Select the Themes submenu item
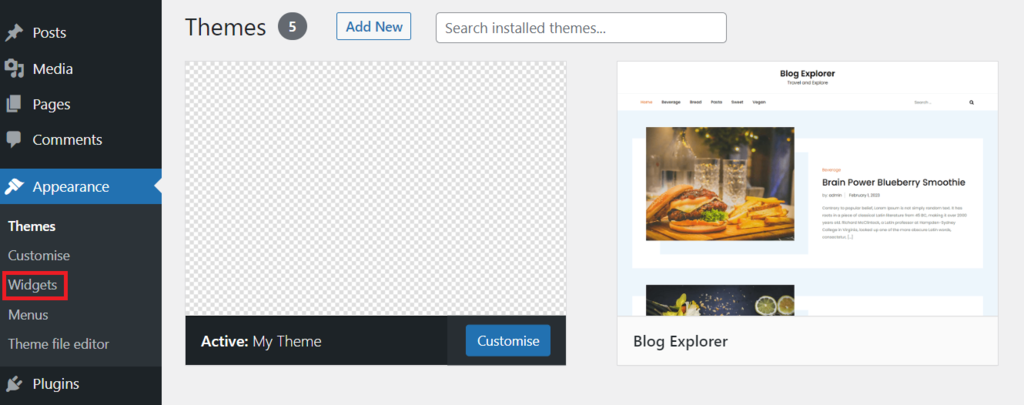Screen dimensions: 1024x405 31,227
